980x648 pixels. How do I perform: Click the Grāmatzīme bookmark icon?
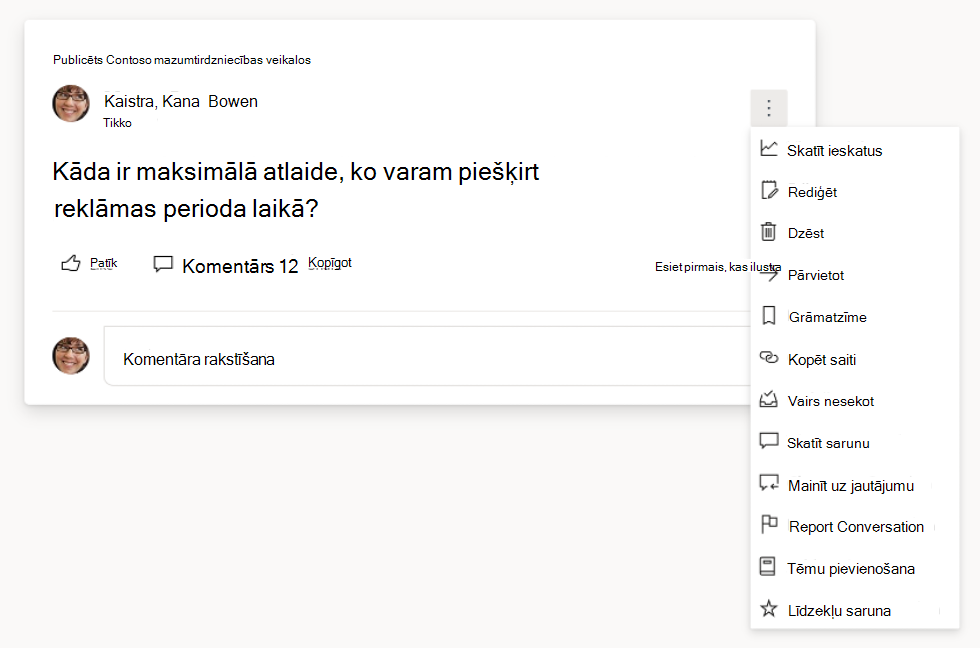[769, 316]
